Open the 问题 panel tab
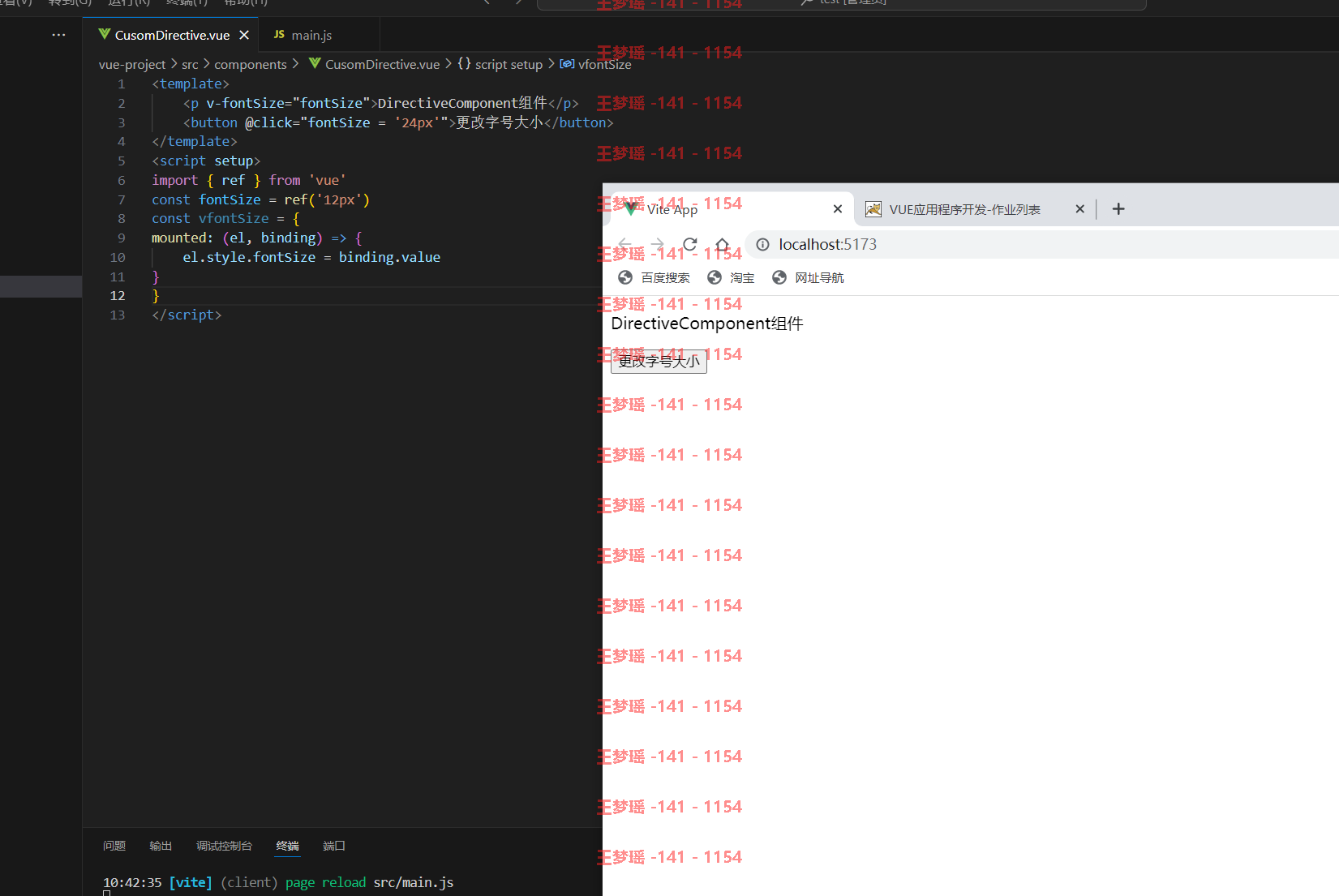Viewport: 1339px width, 896px height. 114,846
